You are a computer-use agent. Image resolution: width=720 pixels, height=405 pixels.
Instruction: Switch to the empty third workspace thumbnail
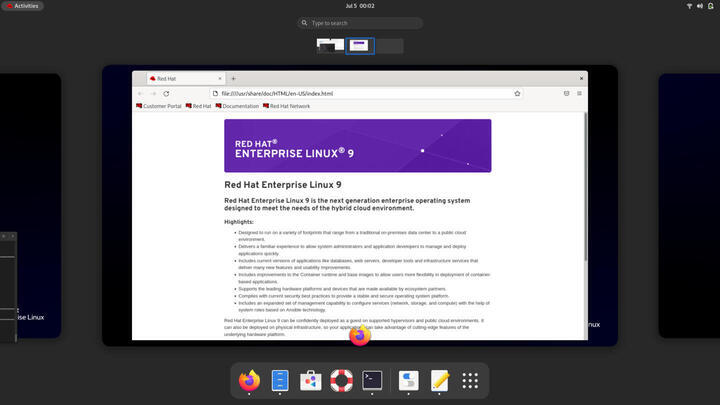click(389, 45)
